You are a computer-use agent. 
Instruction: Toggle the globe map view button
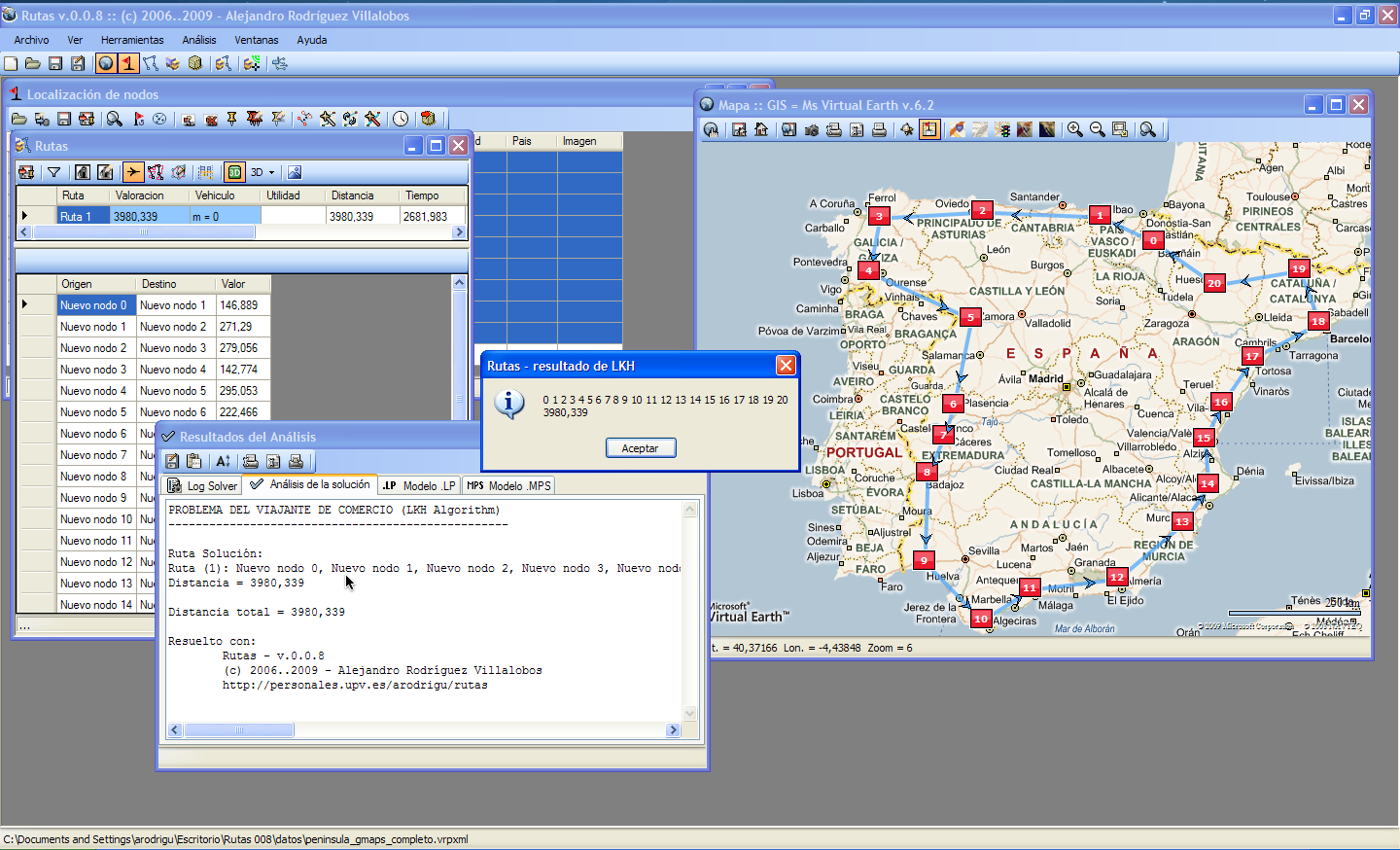point(106,63)
